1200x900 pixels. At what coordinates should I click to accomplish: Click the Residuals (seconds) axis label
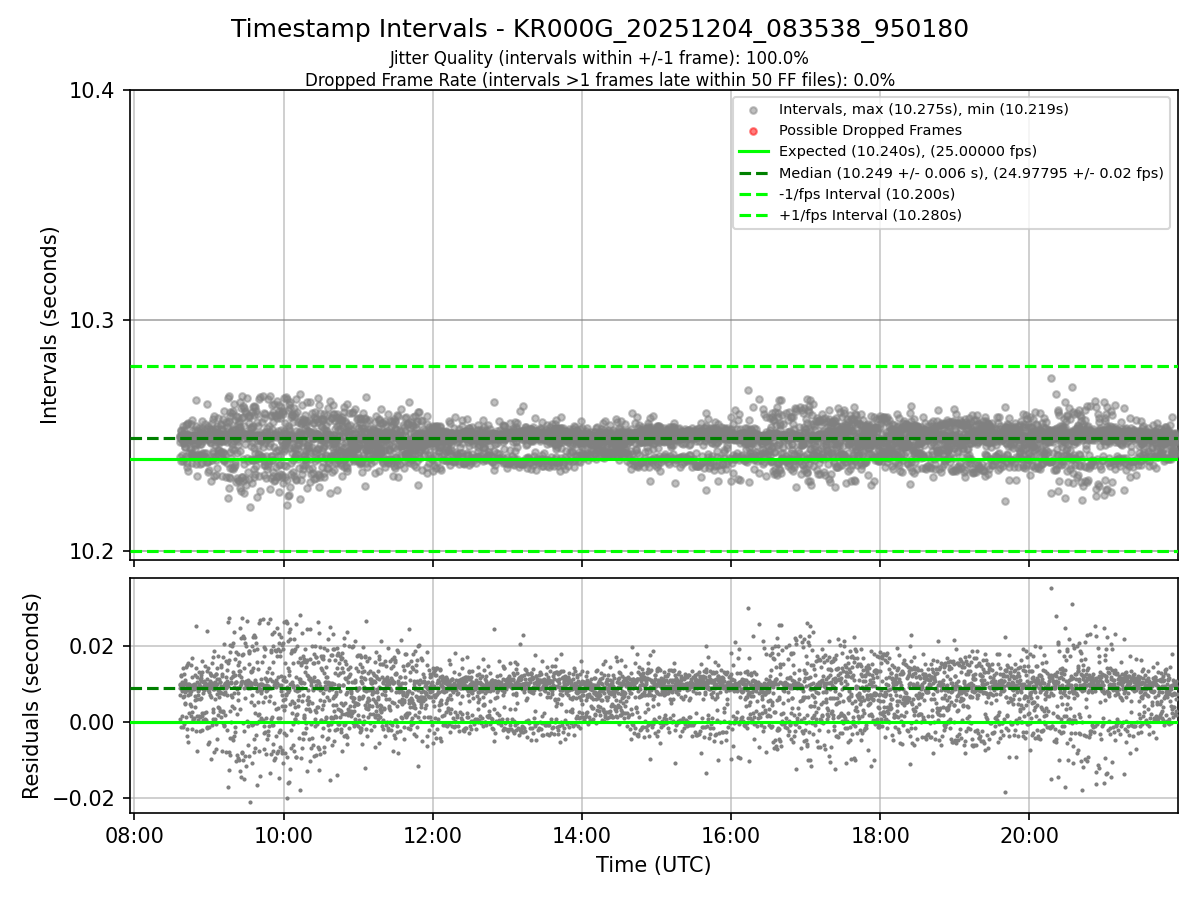tap(32, 696)
